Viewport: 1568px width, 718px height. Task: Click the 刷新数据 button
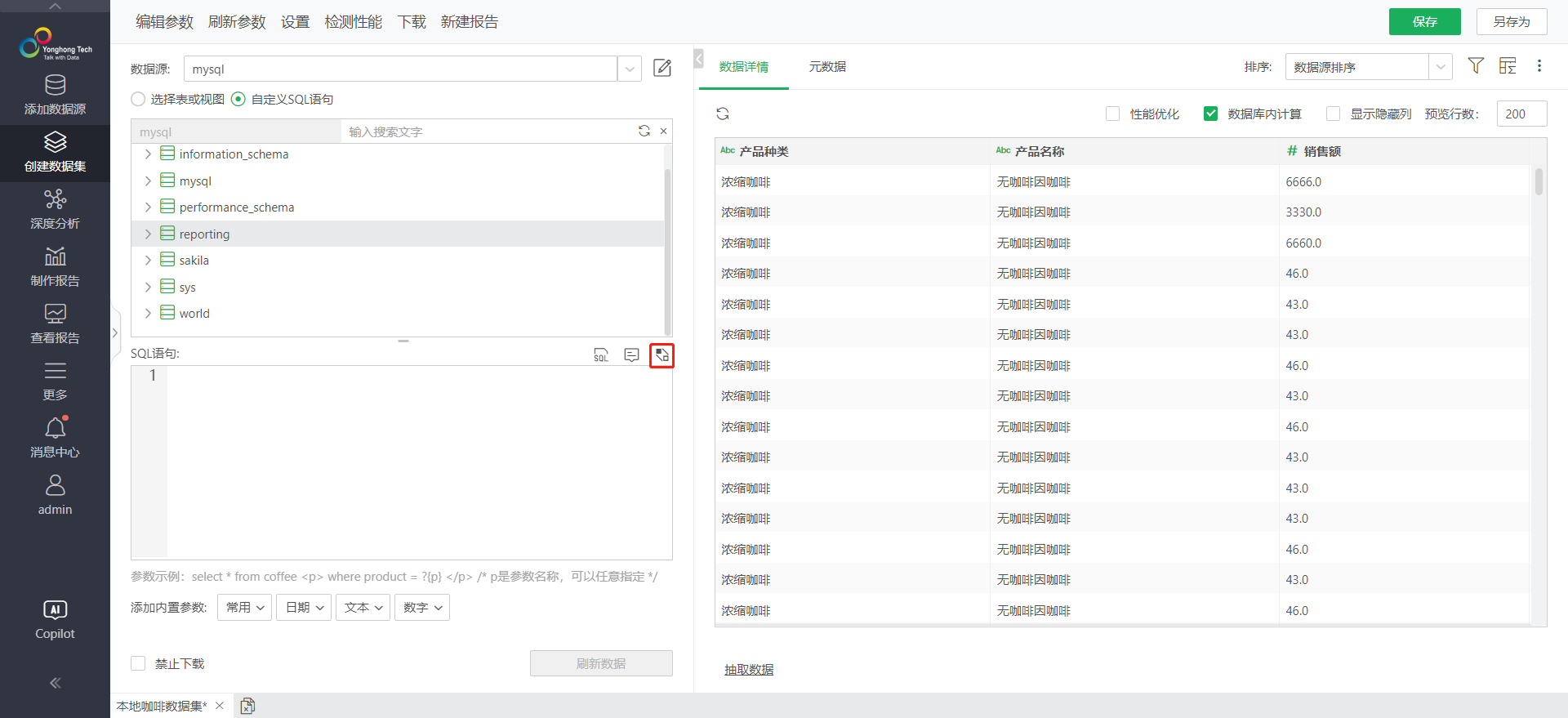(601, 663)
